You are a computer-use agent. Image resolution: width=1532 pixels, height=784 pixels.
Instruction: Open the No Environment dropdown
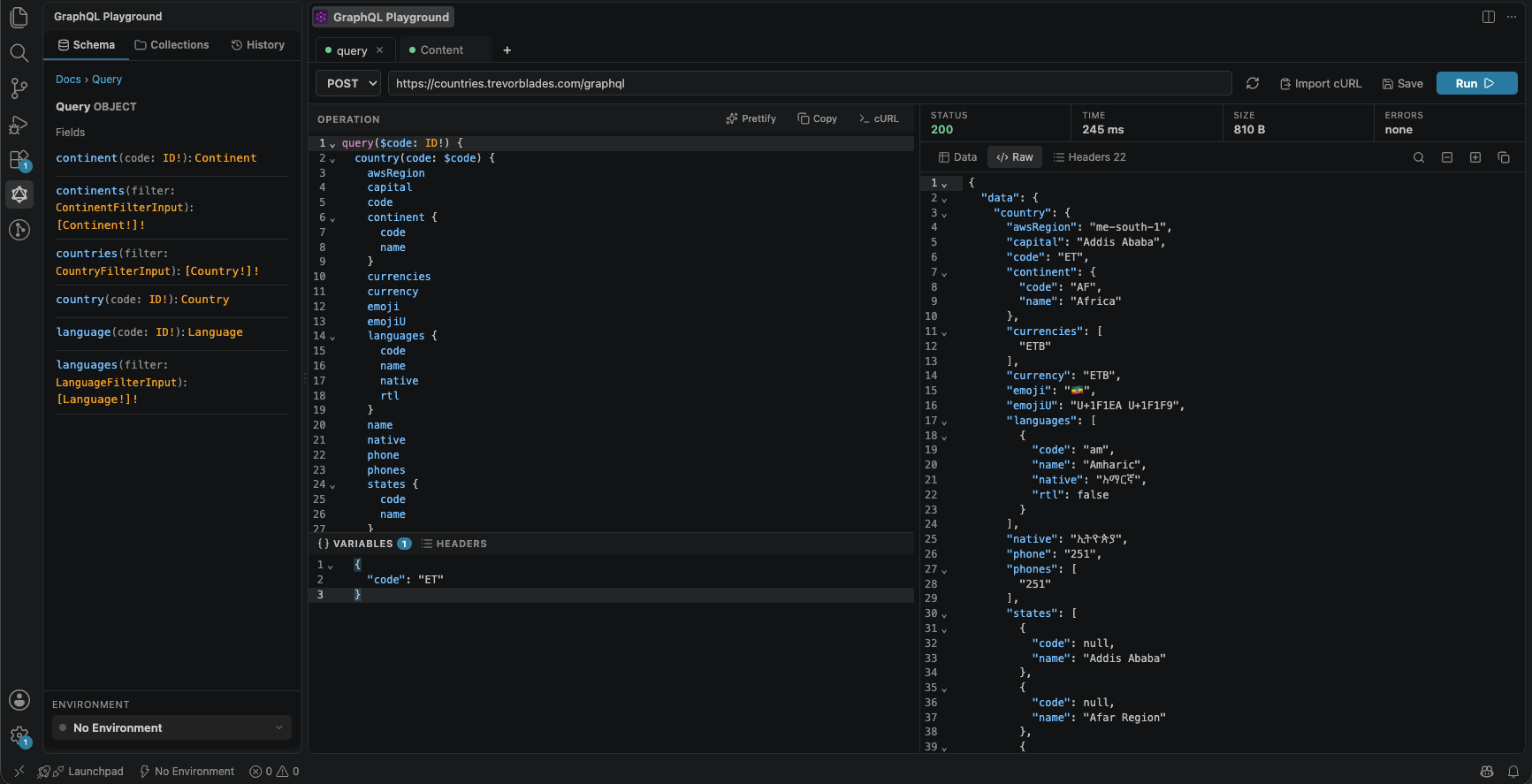171,727
